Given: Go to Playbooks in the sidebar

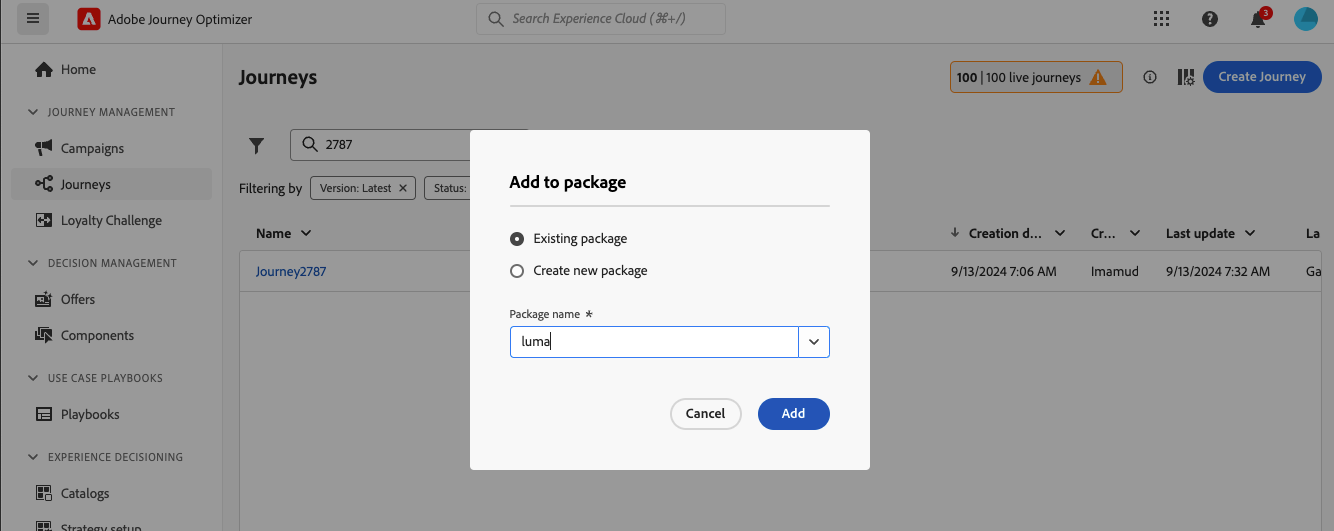Looking at the screenshot, I should click(90, 414).
